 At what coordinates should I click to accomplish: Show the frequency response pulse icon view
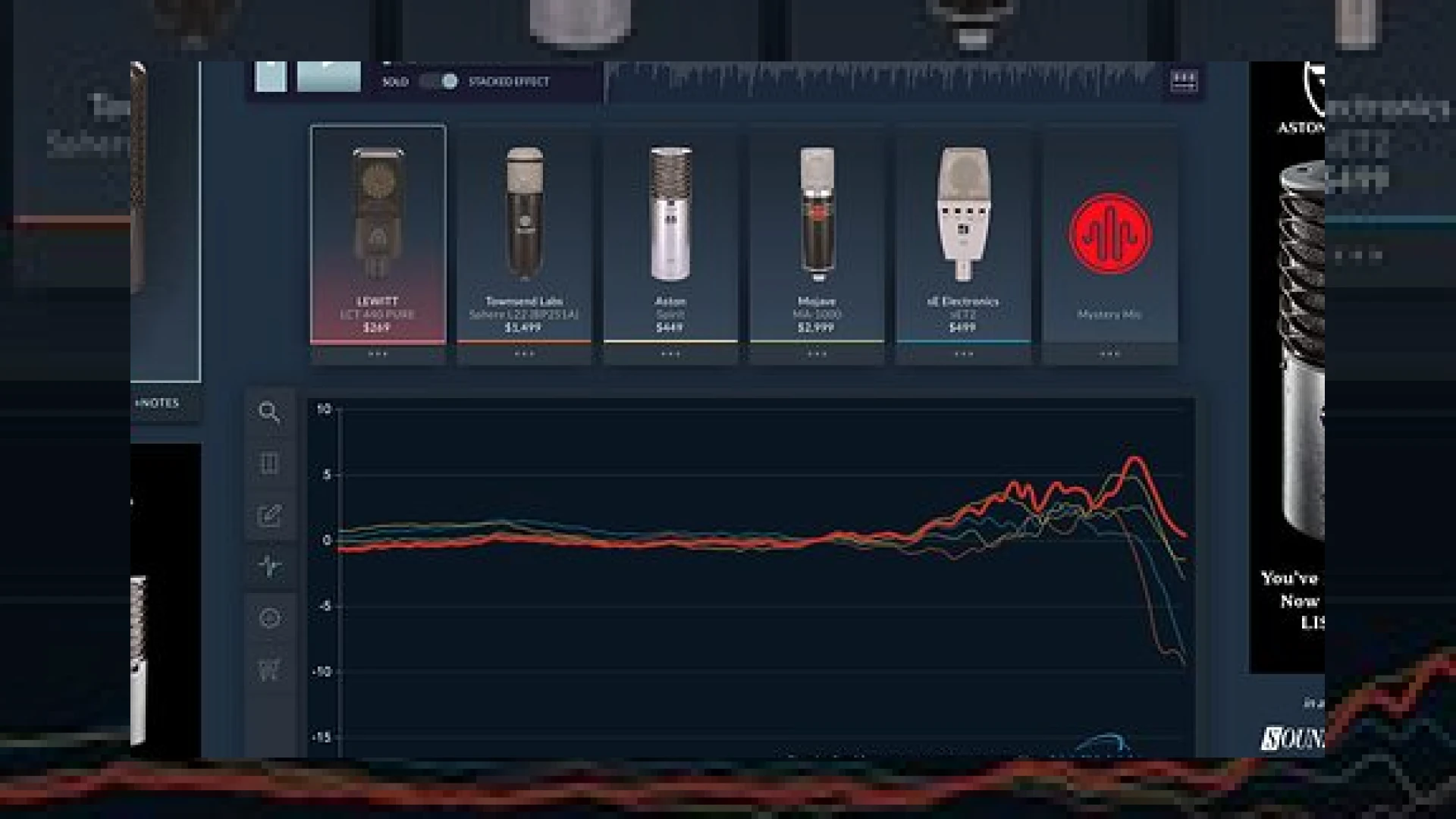pyautogui.click(x=269, y=566)
